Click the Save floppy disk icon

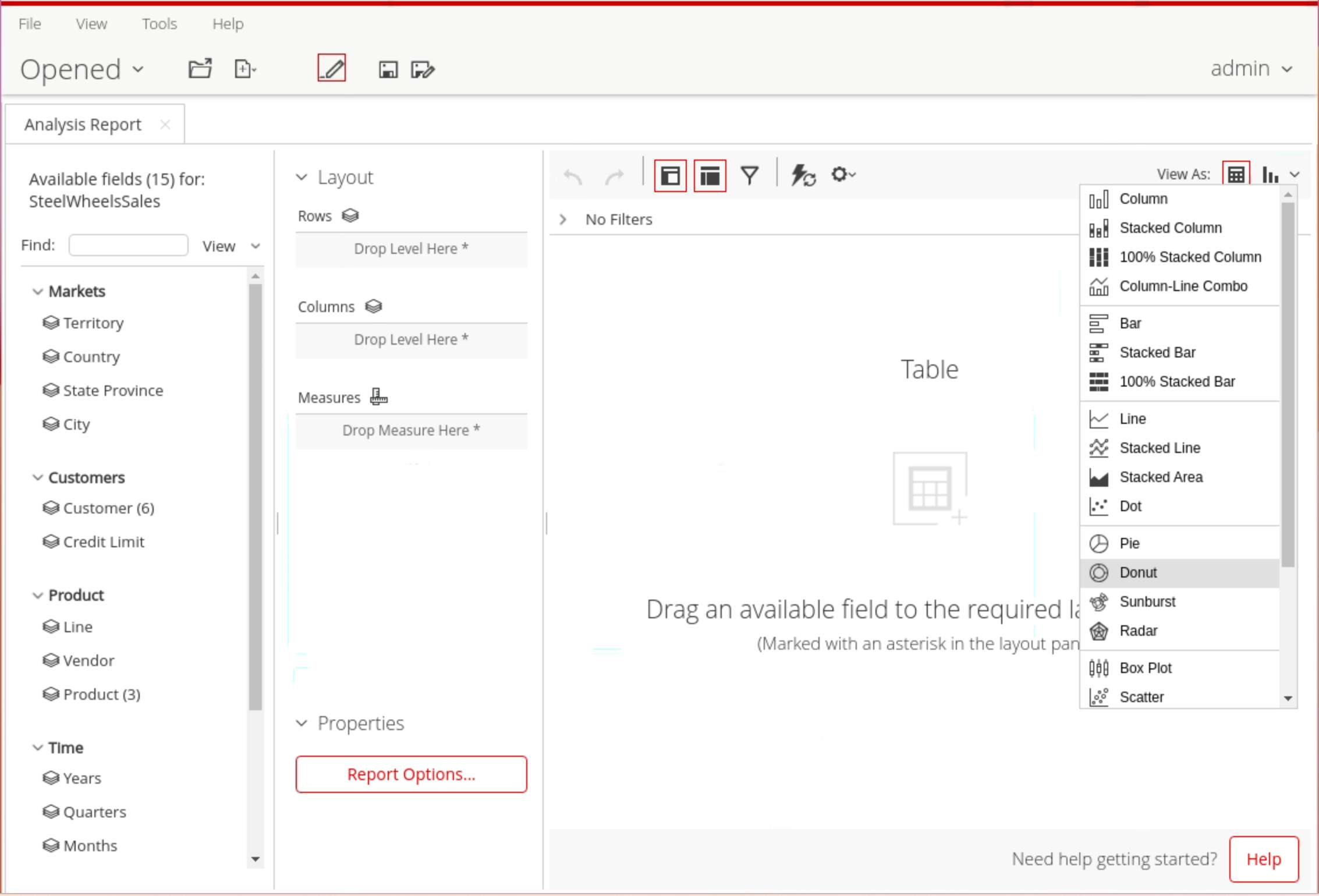[x=388, y=69]
